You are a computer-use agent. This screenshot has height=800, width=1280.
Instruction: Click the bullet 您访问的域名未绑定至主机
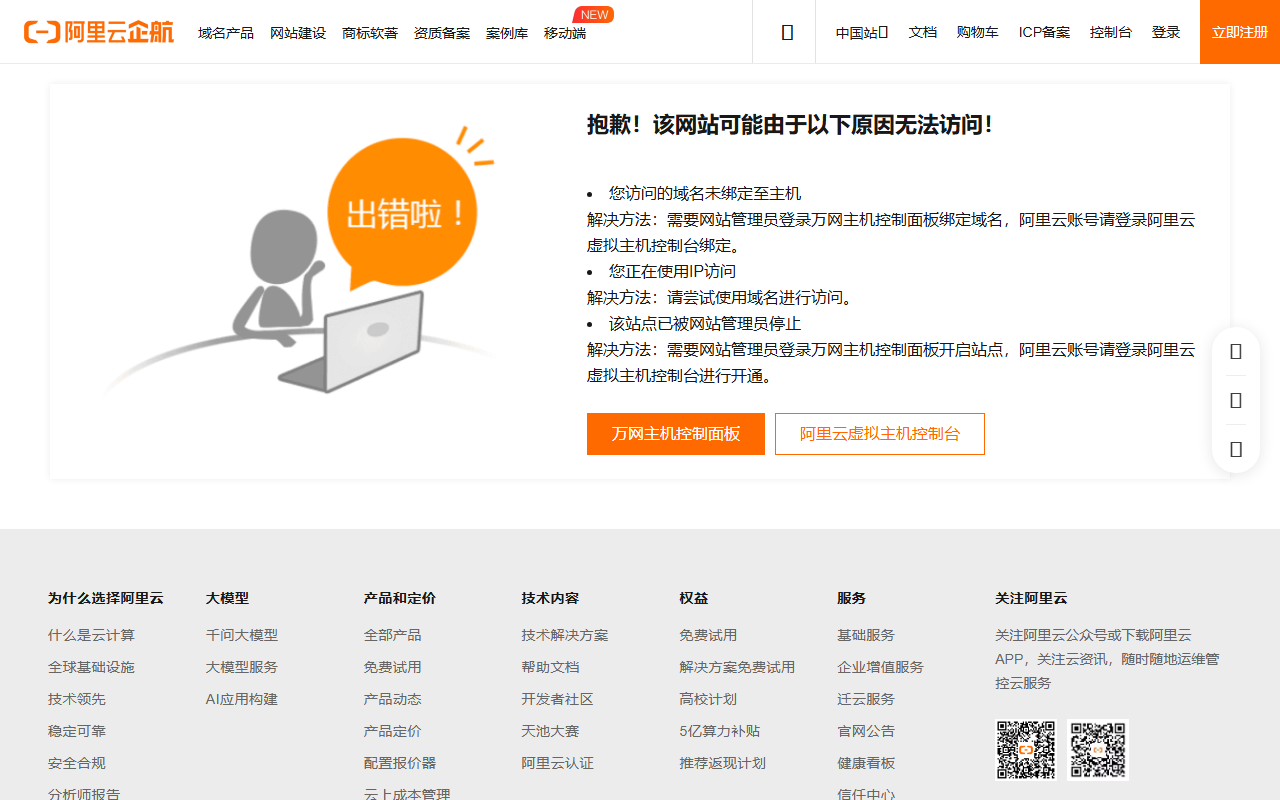click(705, 193)
